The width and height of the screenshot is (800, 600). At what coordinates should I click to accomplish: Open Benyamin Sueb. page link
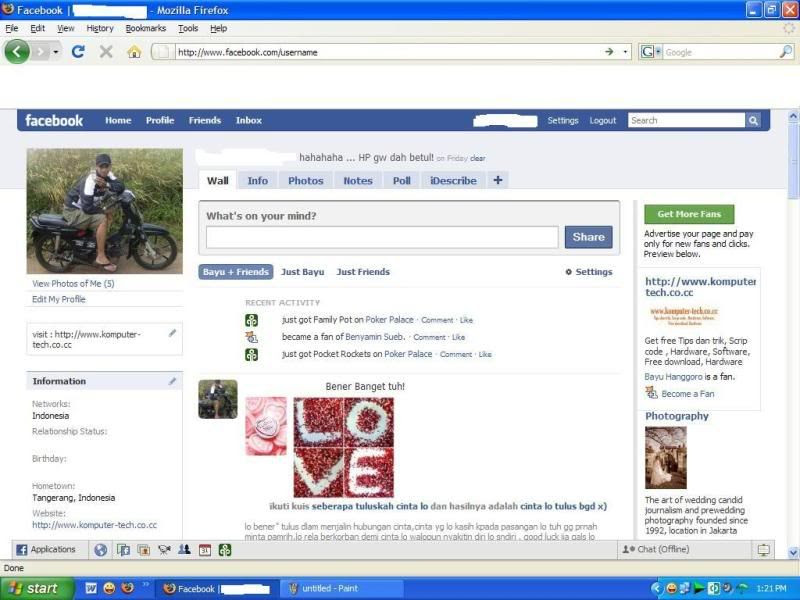tap(375, 337)
